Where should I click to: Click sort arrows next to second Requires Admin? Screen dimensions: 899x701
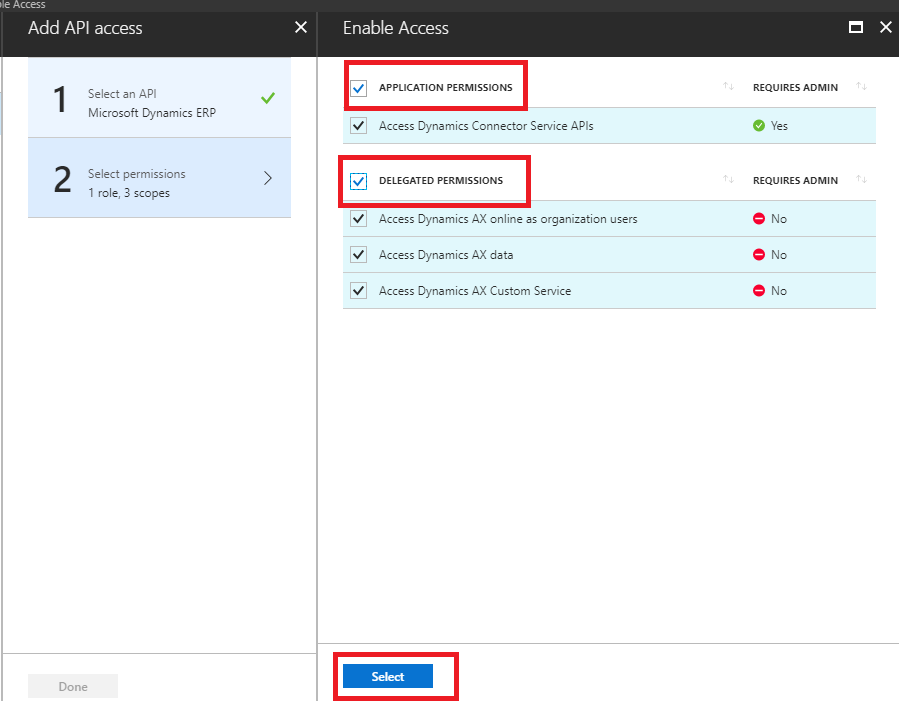[861, 181]
